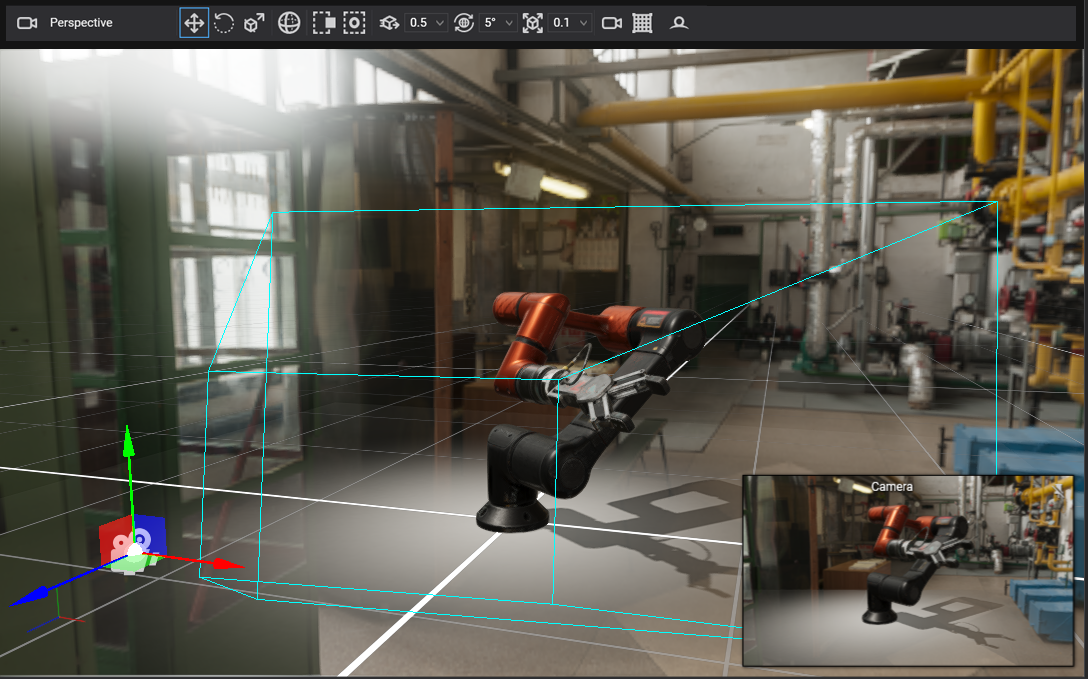This screenshot has height=679, width=1088.
Task: Click the scale snapping icon
Action: click(532, 23)
